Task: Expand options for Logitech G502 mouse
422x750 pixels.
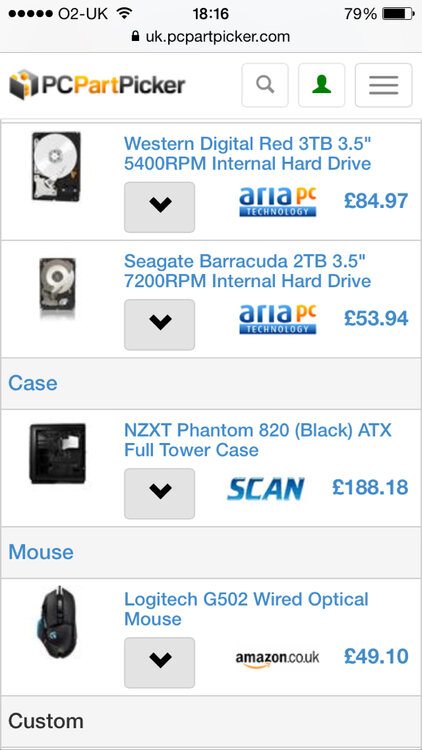Action: 159,662
